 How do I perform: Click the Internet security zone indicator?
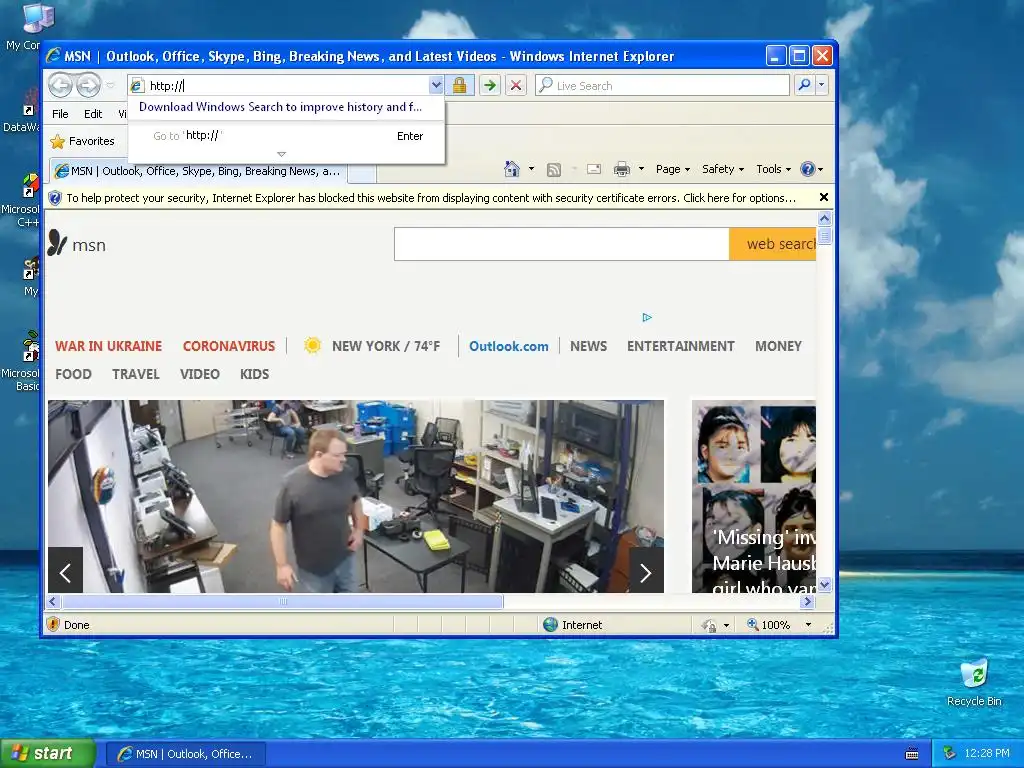(573, 625)
